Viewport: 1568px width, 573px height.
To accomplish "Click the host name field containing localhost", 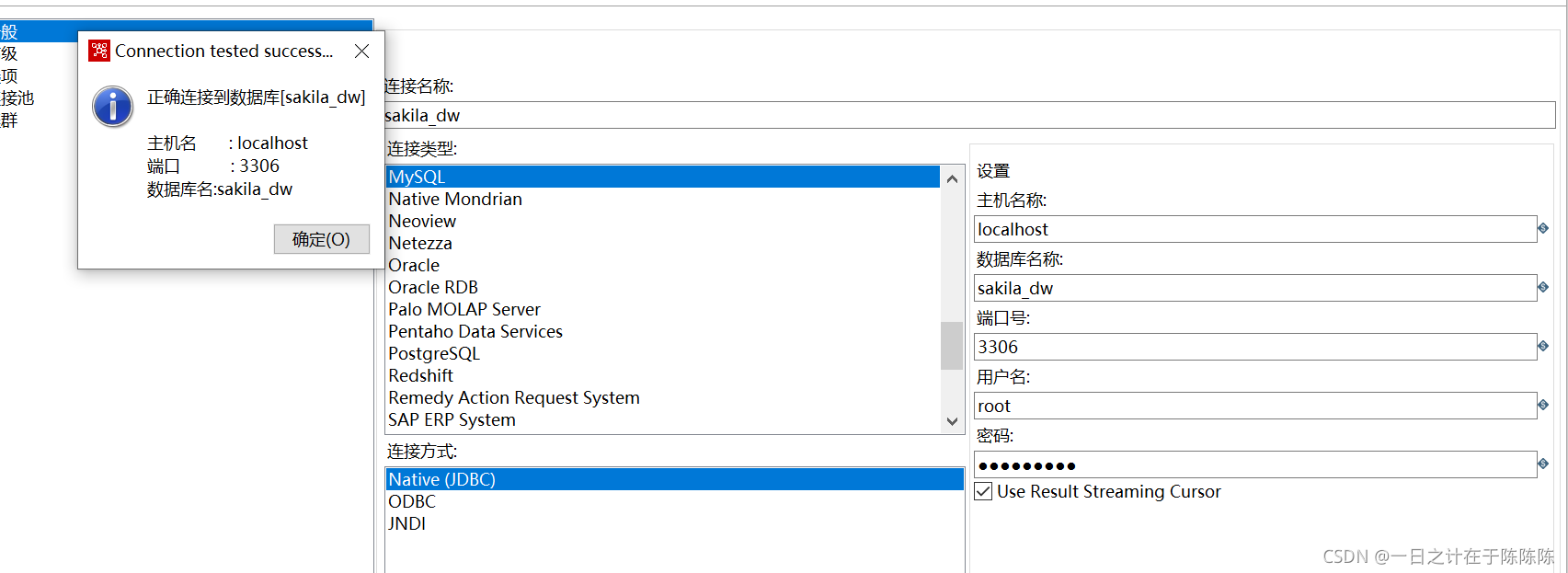I will 1255,229.
